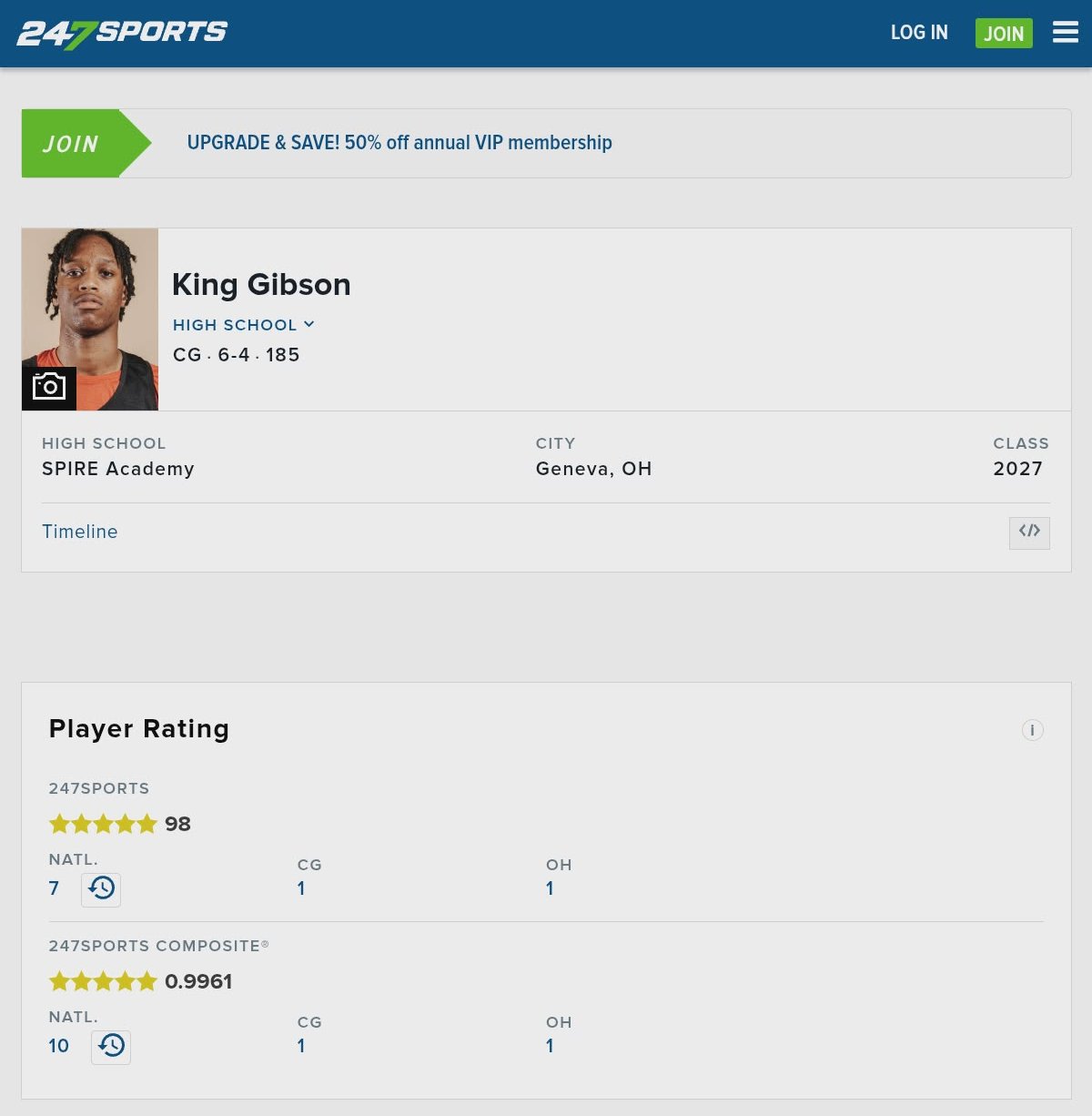Click 247Sports OH state rank 1

pyautogui.click(x=550, y=888)
